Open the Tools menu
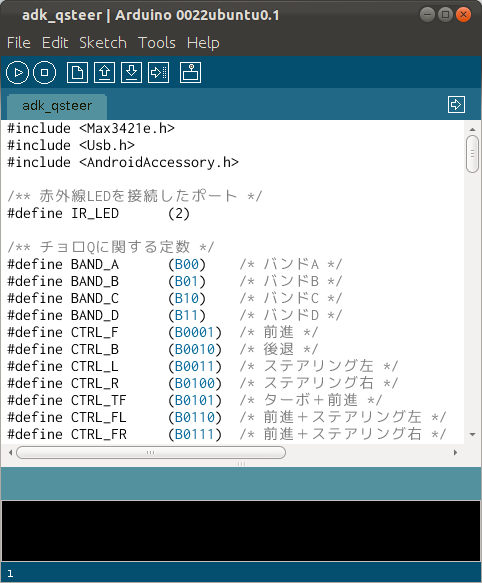The width and height of the screenshot is (482, 583). [x=157, y=43]
